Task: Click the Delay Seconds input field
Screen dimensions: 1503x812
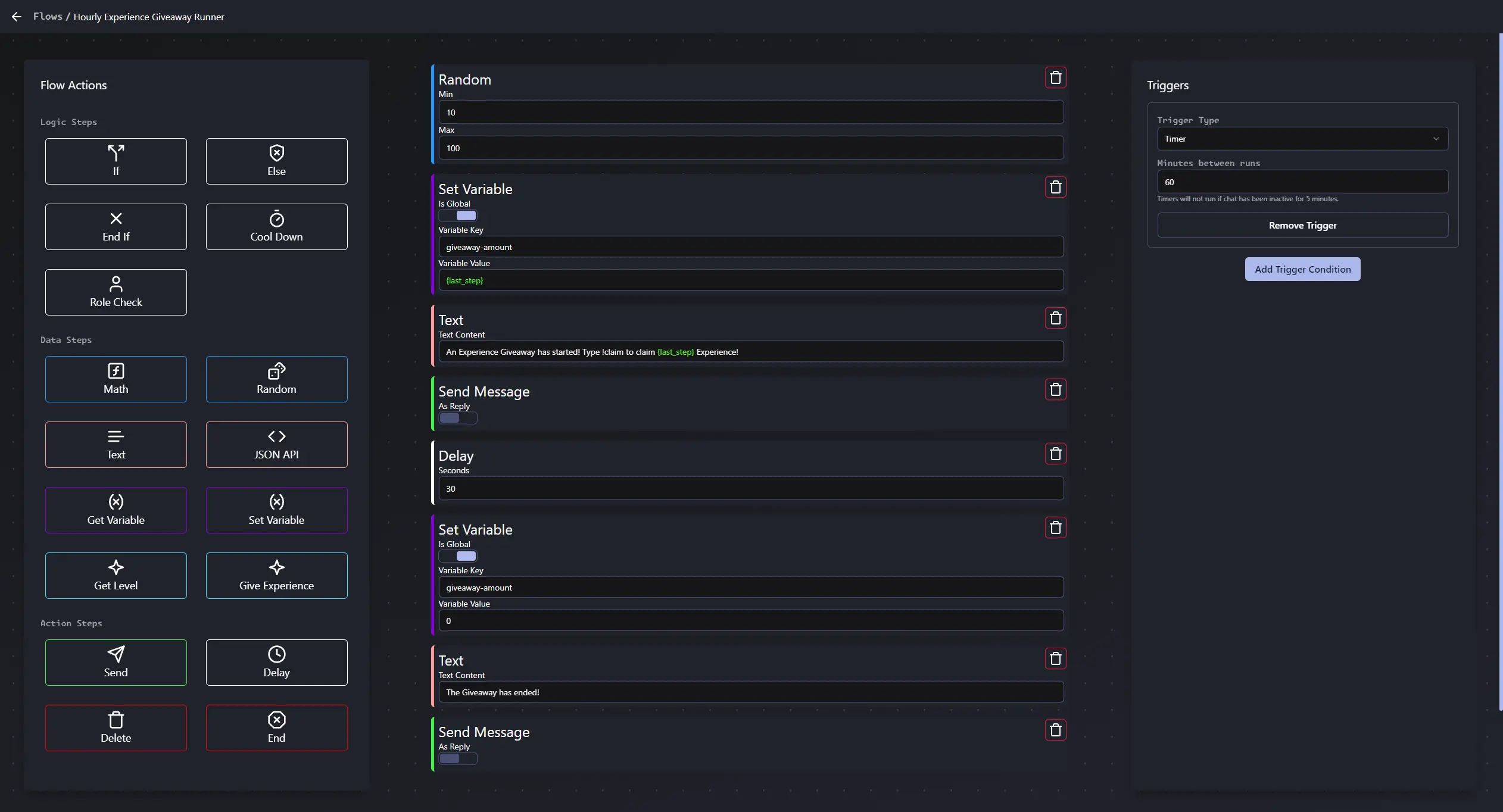Action: point(750,489)
